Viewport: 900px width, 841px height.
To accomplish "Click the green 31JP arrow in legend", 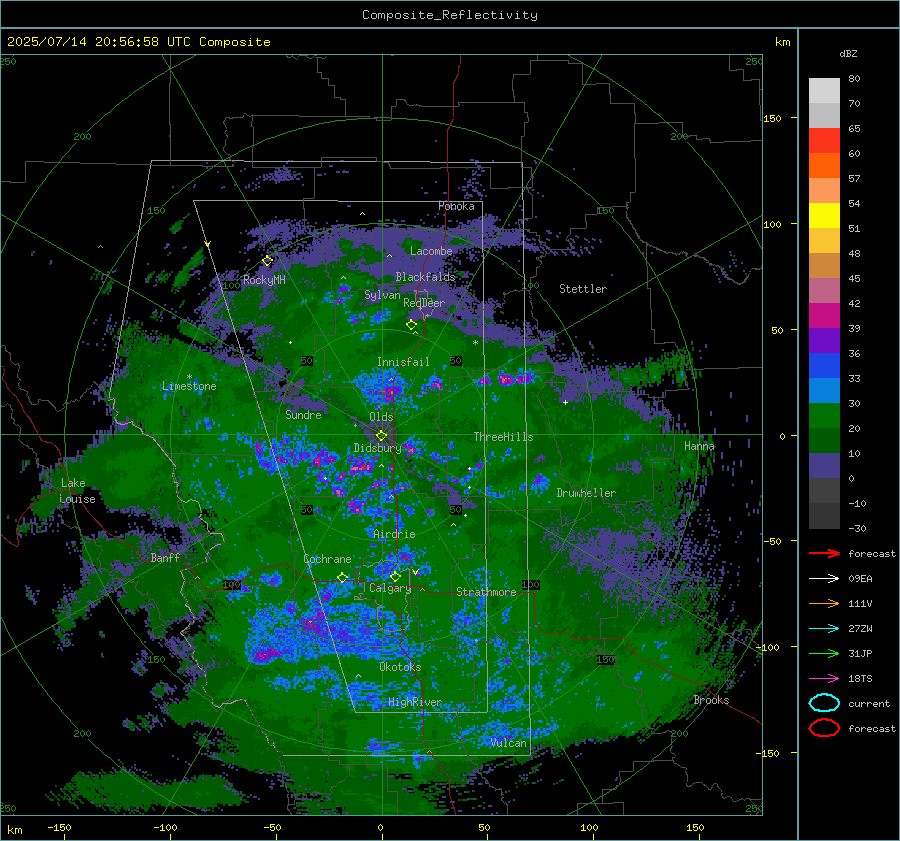I will click(824, 653).
